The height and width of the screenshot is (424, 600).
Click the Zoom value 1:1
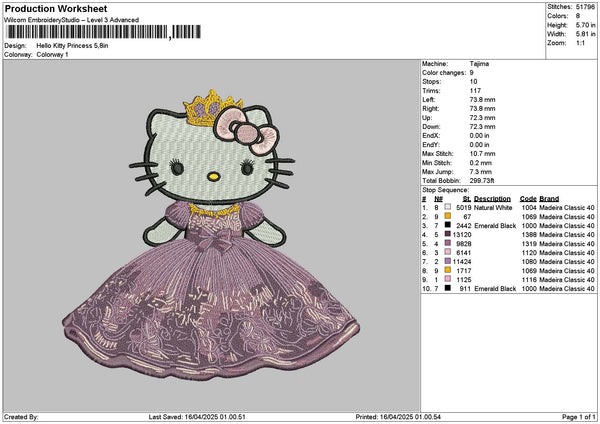580,43
